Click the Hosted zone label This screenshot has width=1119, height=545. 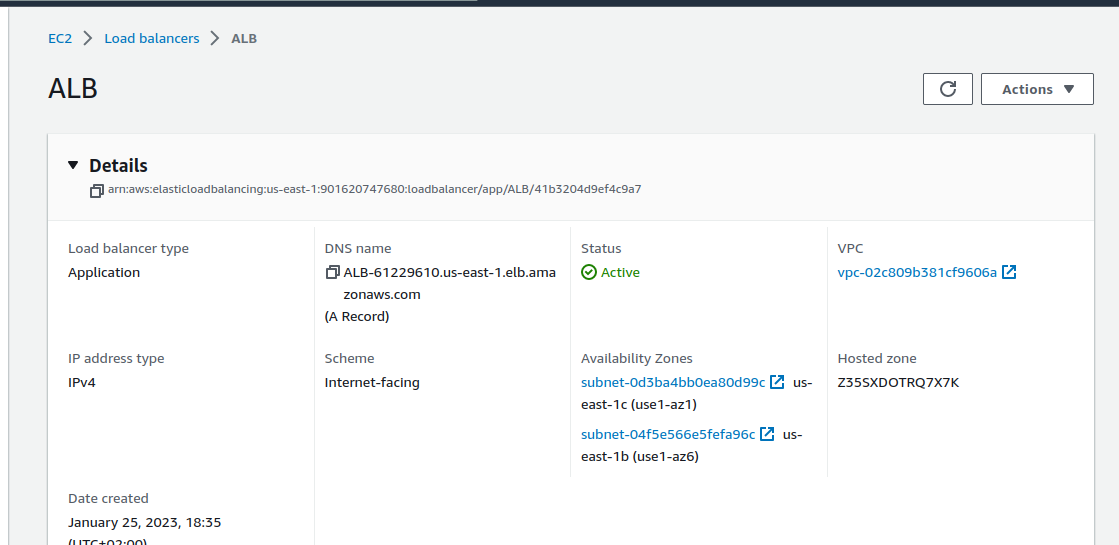click(x=877, y=359)
